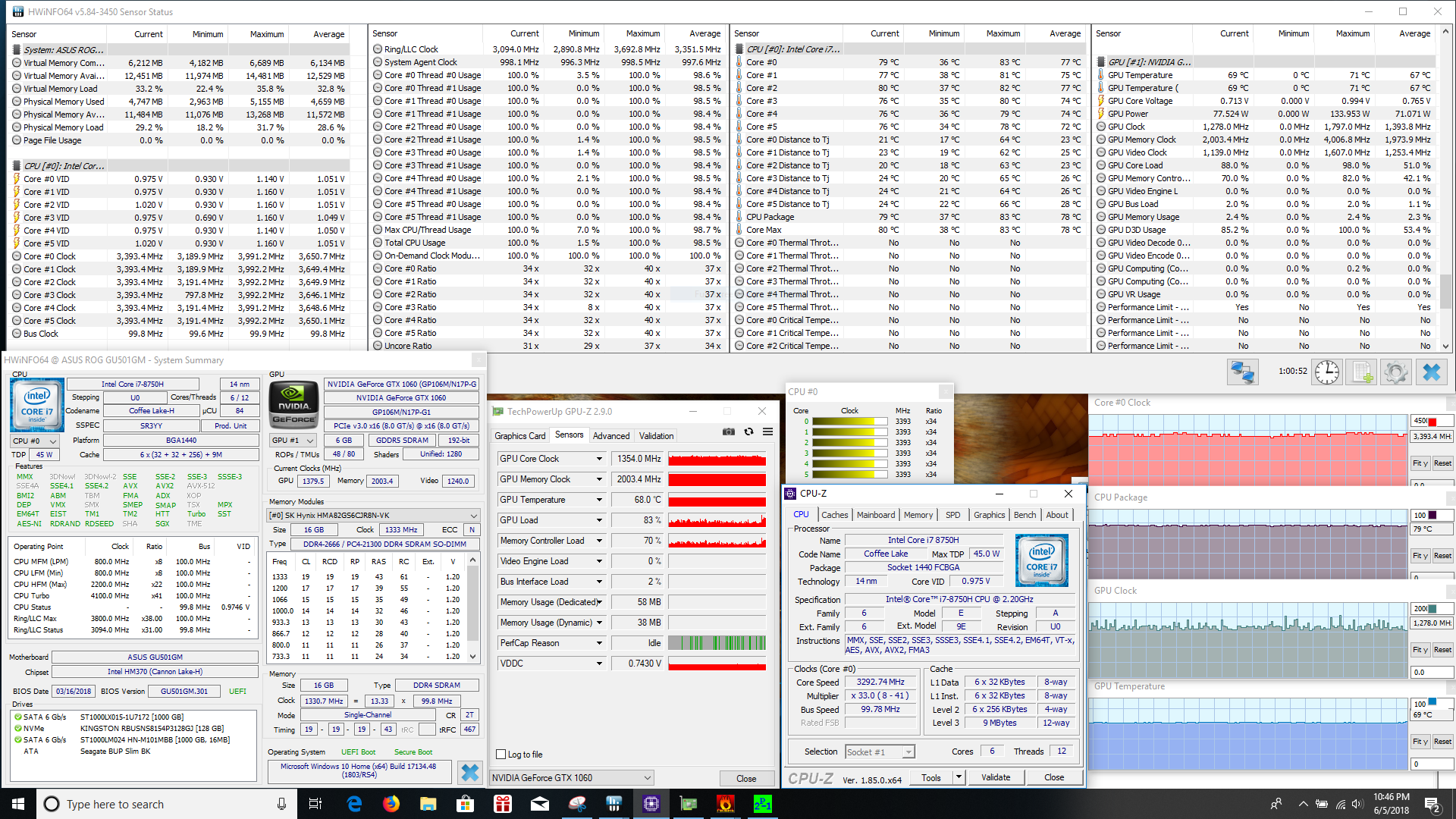This screenshot has width=1456, height=819.
Task: Open Microsoft Edge from the taskbar
Action: tap(354, 804)
